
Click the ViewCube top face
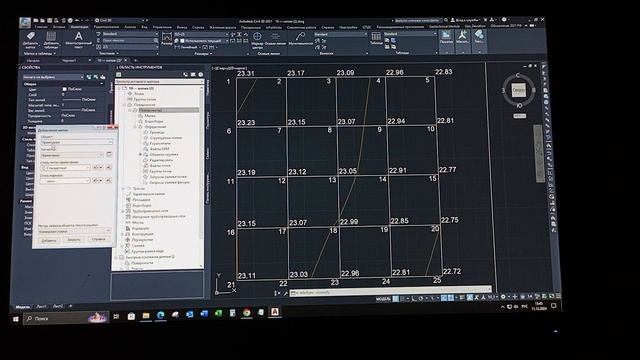click(x=518, y=90)
